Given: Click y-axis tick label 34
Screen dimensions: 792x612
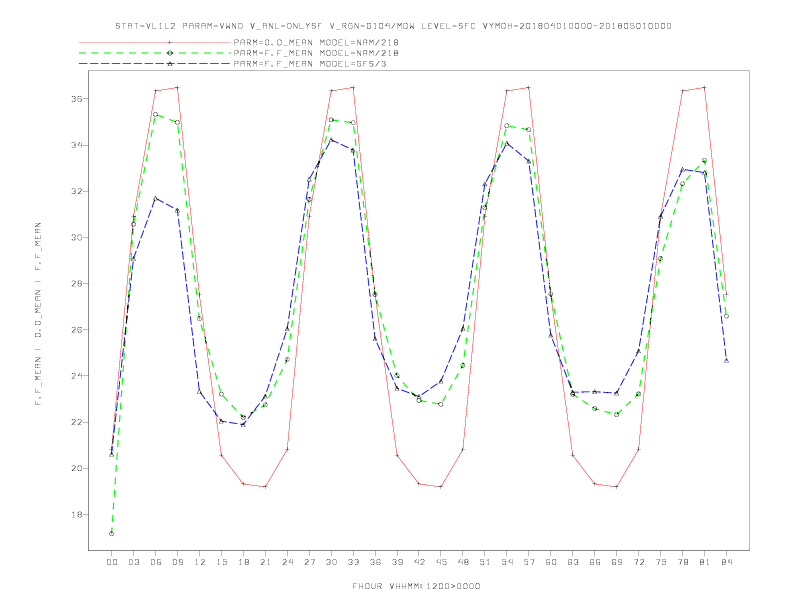Looking at the screenshot, I should tap(76, 145).
